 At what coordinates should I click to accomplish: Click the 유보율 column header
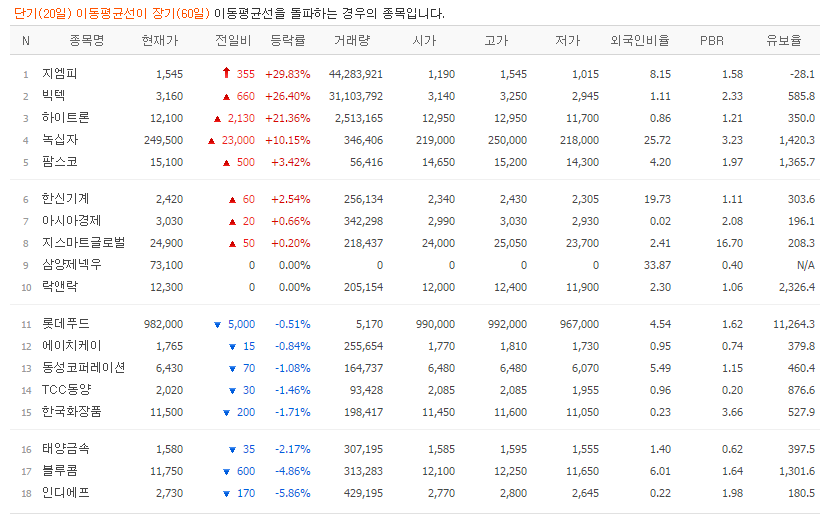click(x=784, y=40)
